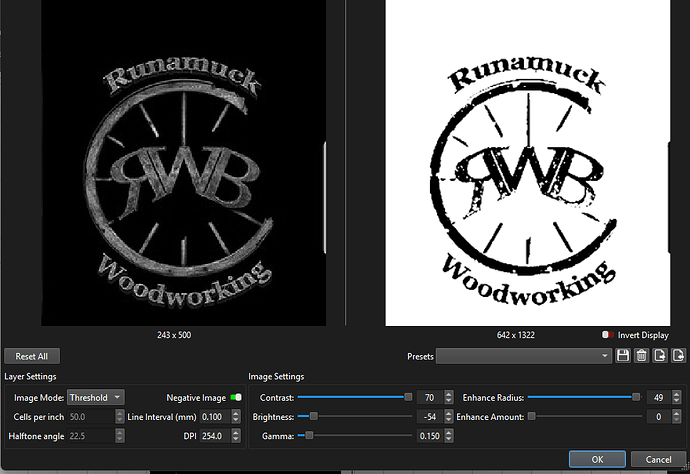
Task: Increase the Enhance Radius stepper value
Action: 676,394
